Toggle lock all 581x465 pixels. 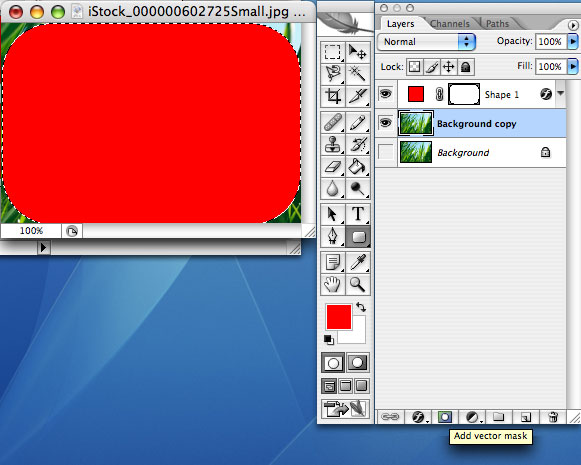[x=466, y=67]
